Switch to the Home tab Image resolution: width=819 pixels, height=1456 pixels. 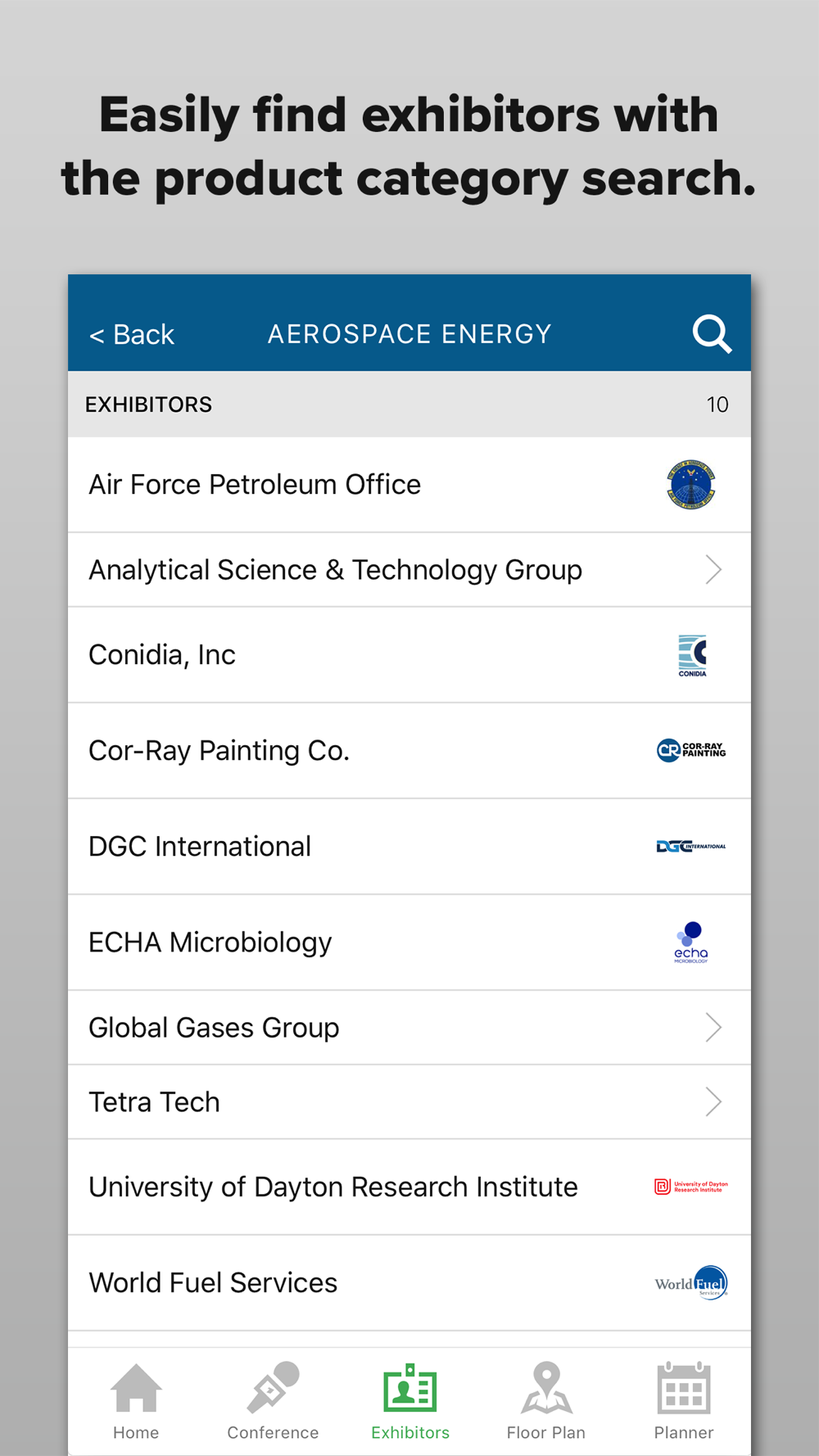136,1400
